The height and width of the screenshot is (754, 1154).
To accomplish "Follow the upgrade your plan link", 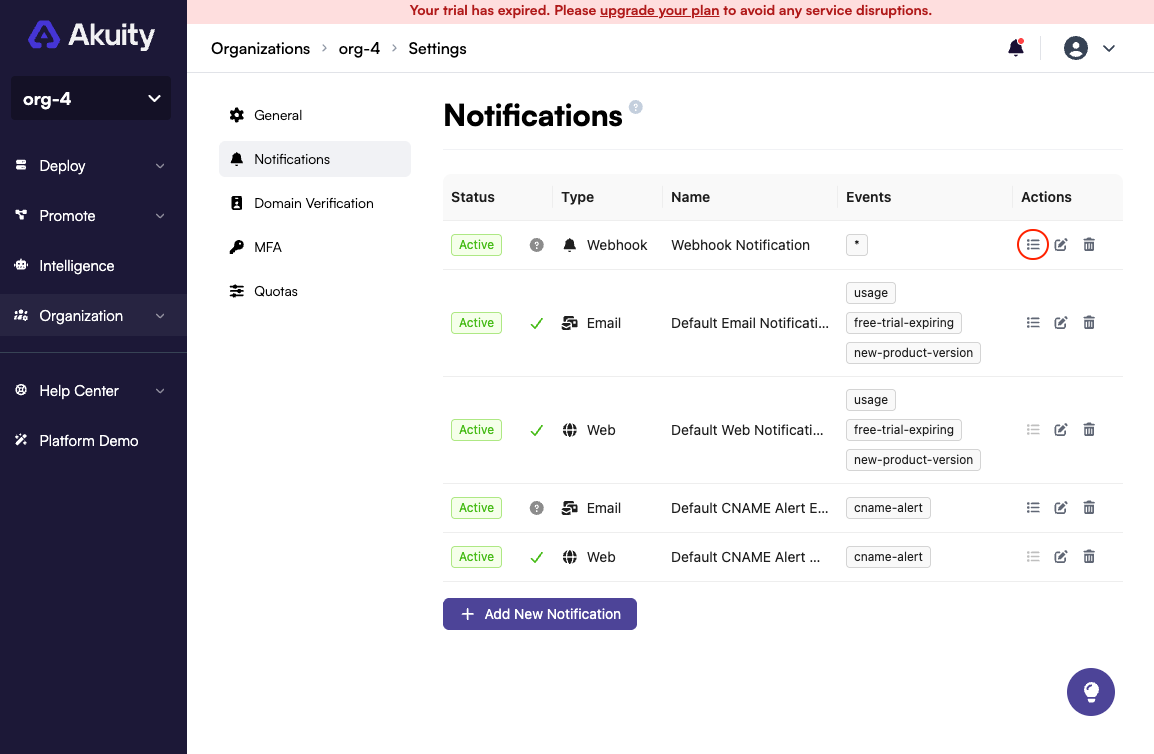I will [659, 10].
